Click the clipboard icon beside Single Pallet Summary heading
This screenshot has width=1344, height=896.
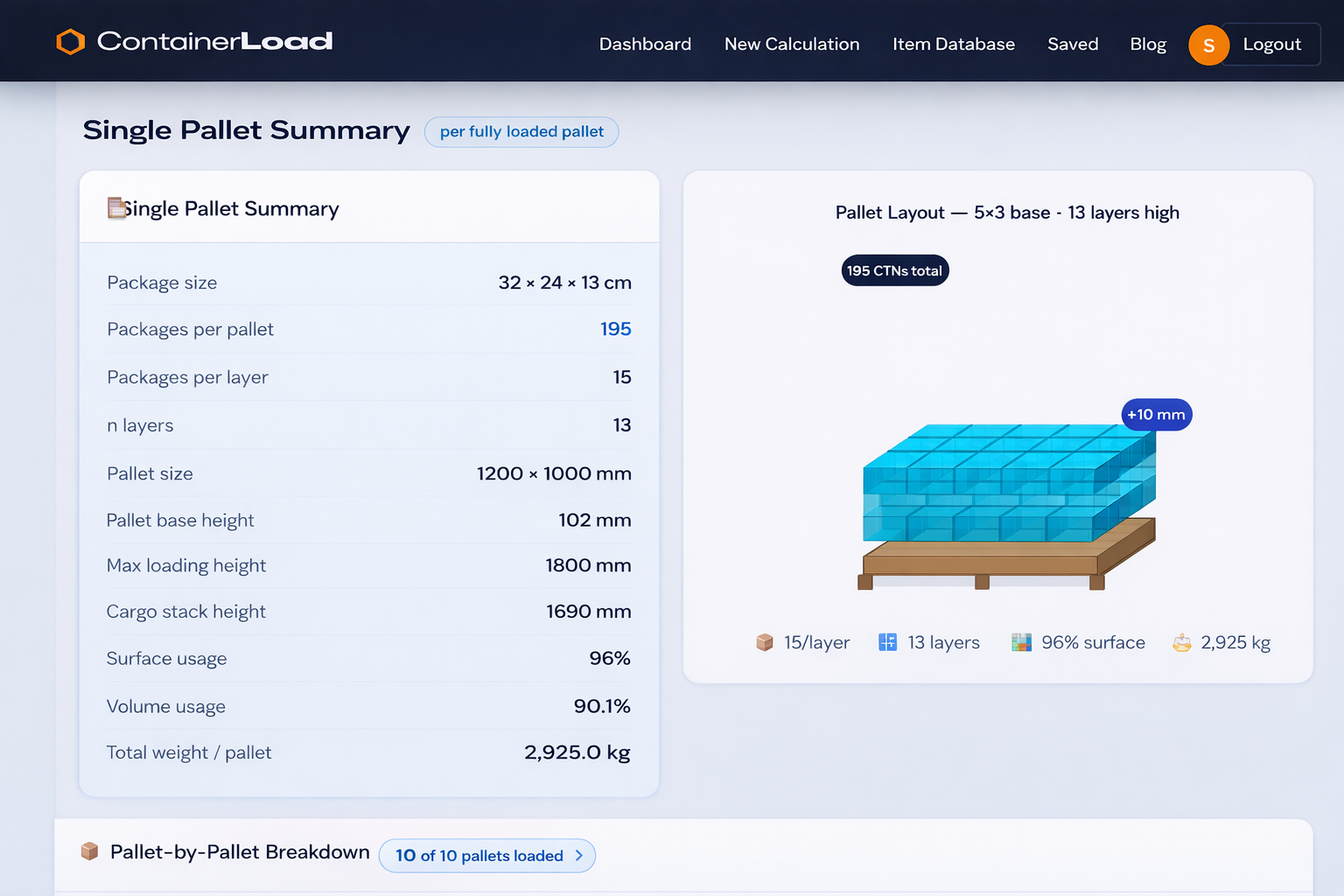click(116, 207)
